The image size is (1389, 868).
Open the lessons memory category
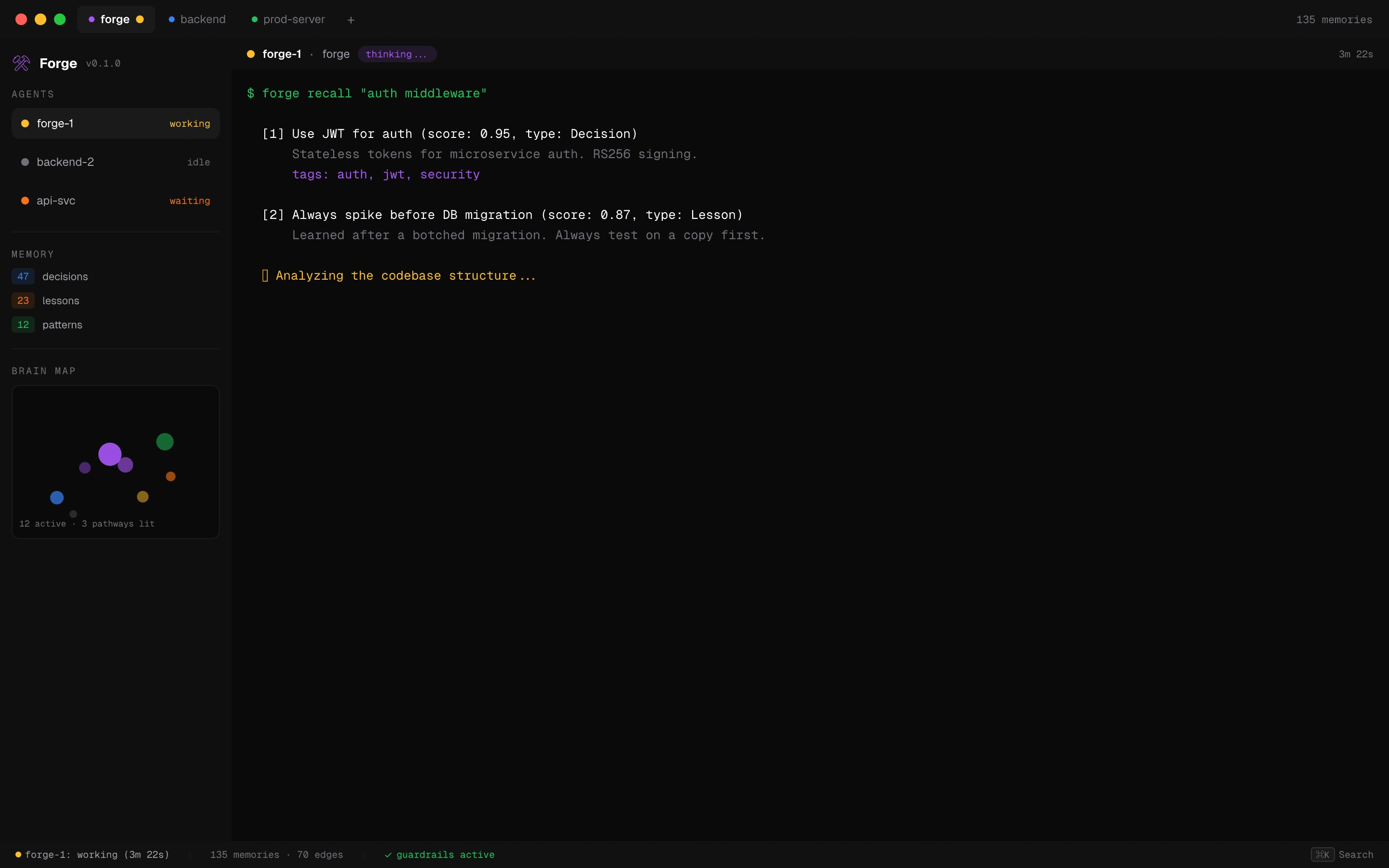(x=61, y=300)
